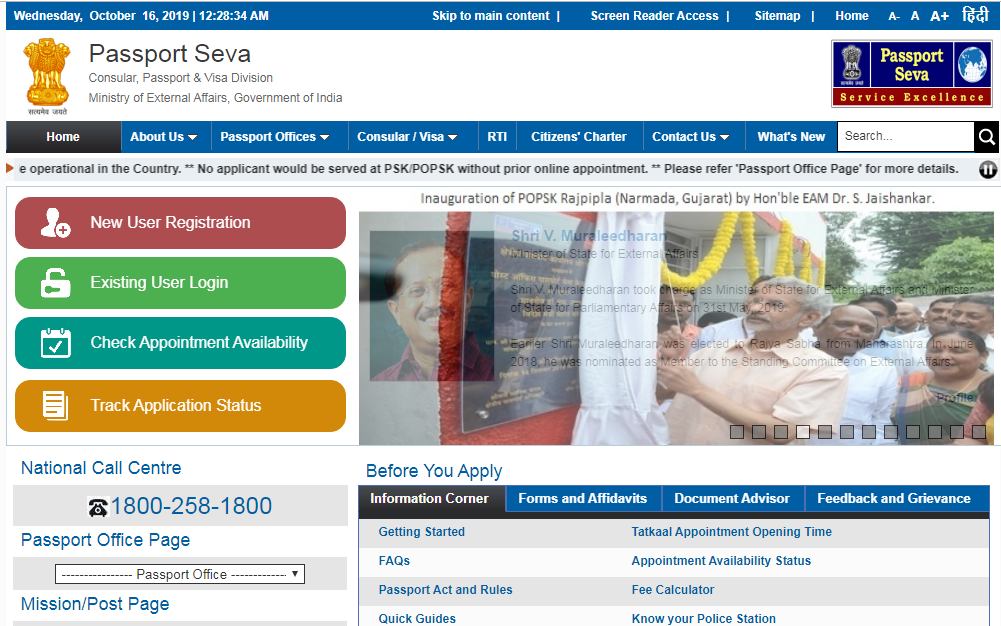
Task: Click inside the Search input field
Action: (905, 137)
